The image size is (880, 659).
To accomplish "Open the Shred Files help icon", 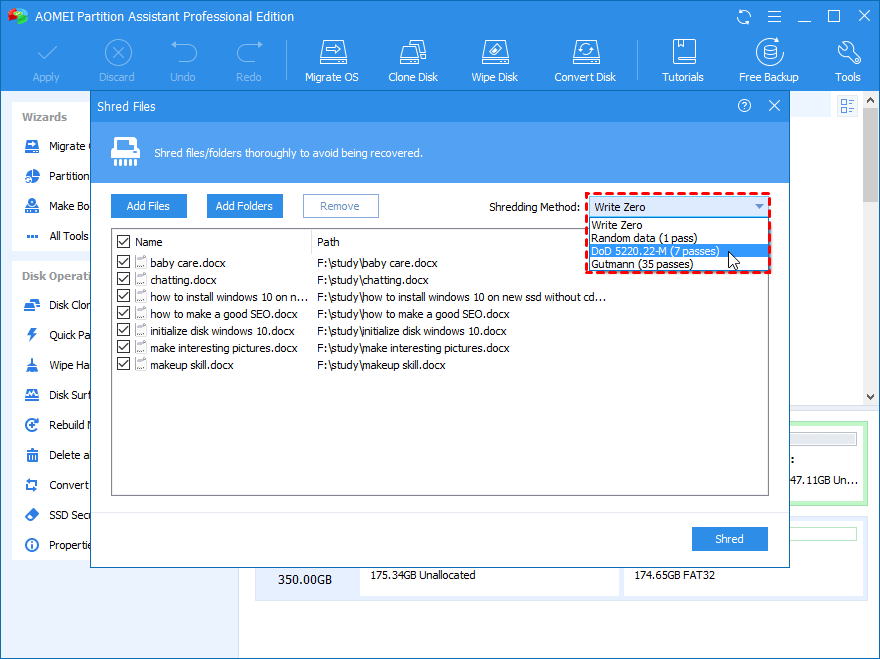I will coord(744,106).
